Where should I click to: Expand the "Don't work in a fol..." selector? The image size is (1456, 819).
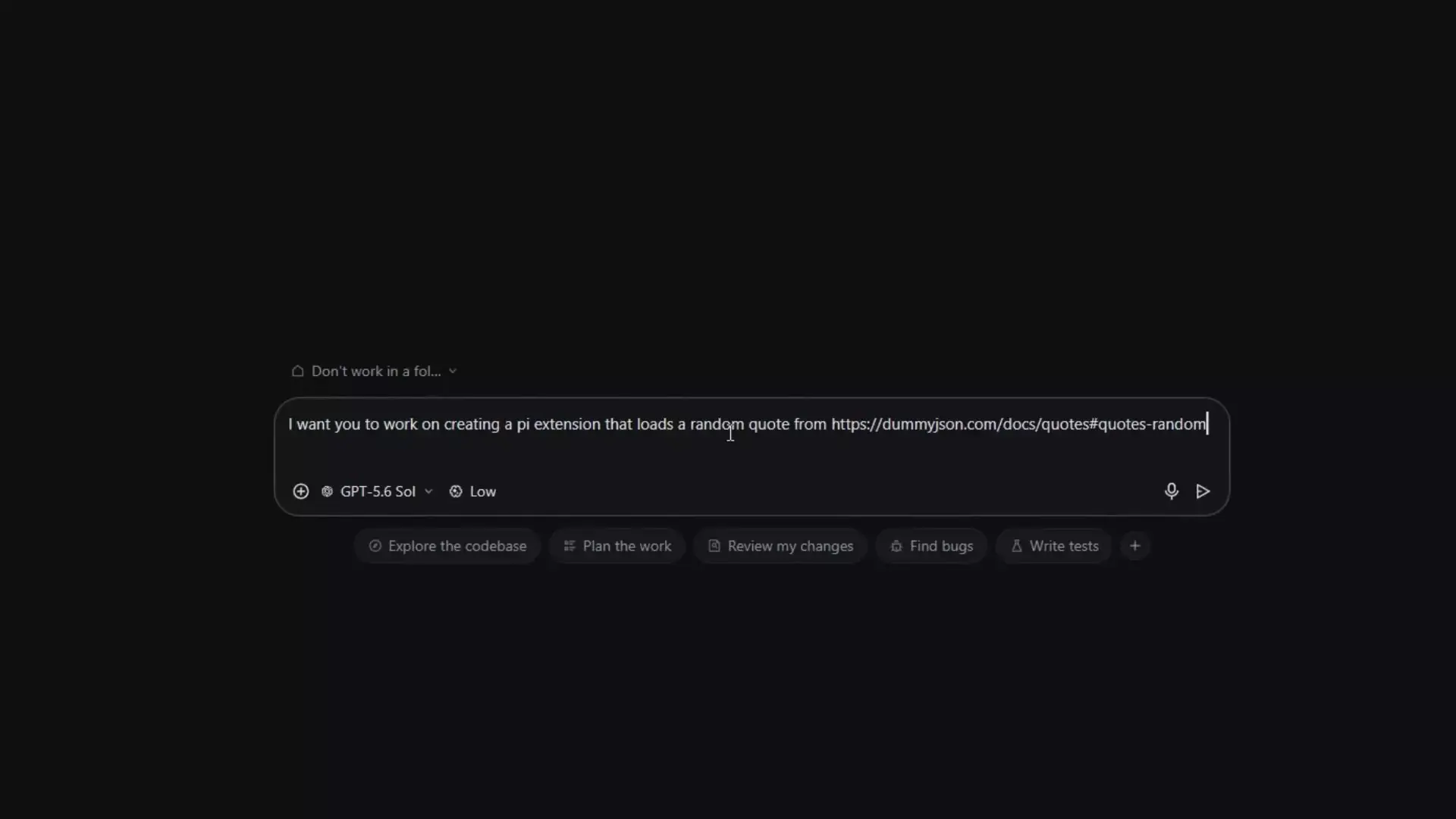[375, 371]
